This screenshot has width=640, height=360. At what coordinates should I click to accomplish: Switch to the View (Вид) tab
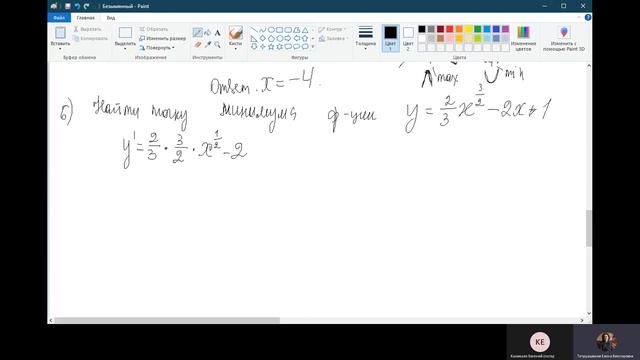pos(111,18)
